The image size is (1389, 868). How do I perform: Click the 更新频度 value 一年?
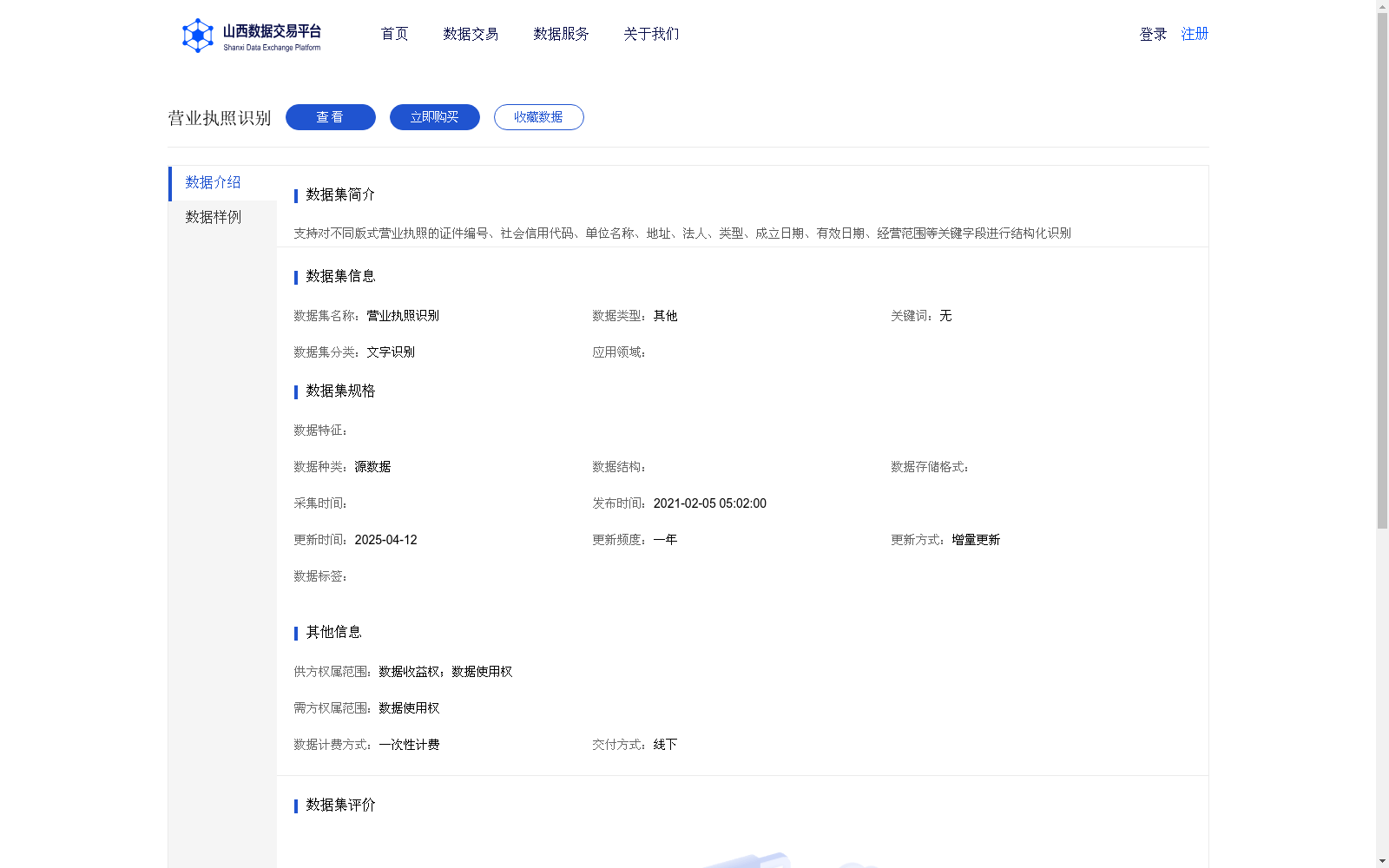point(665,540)
